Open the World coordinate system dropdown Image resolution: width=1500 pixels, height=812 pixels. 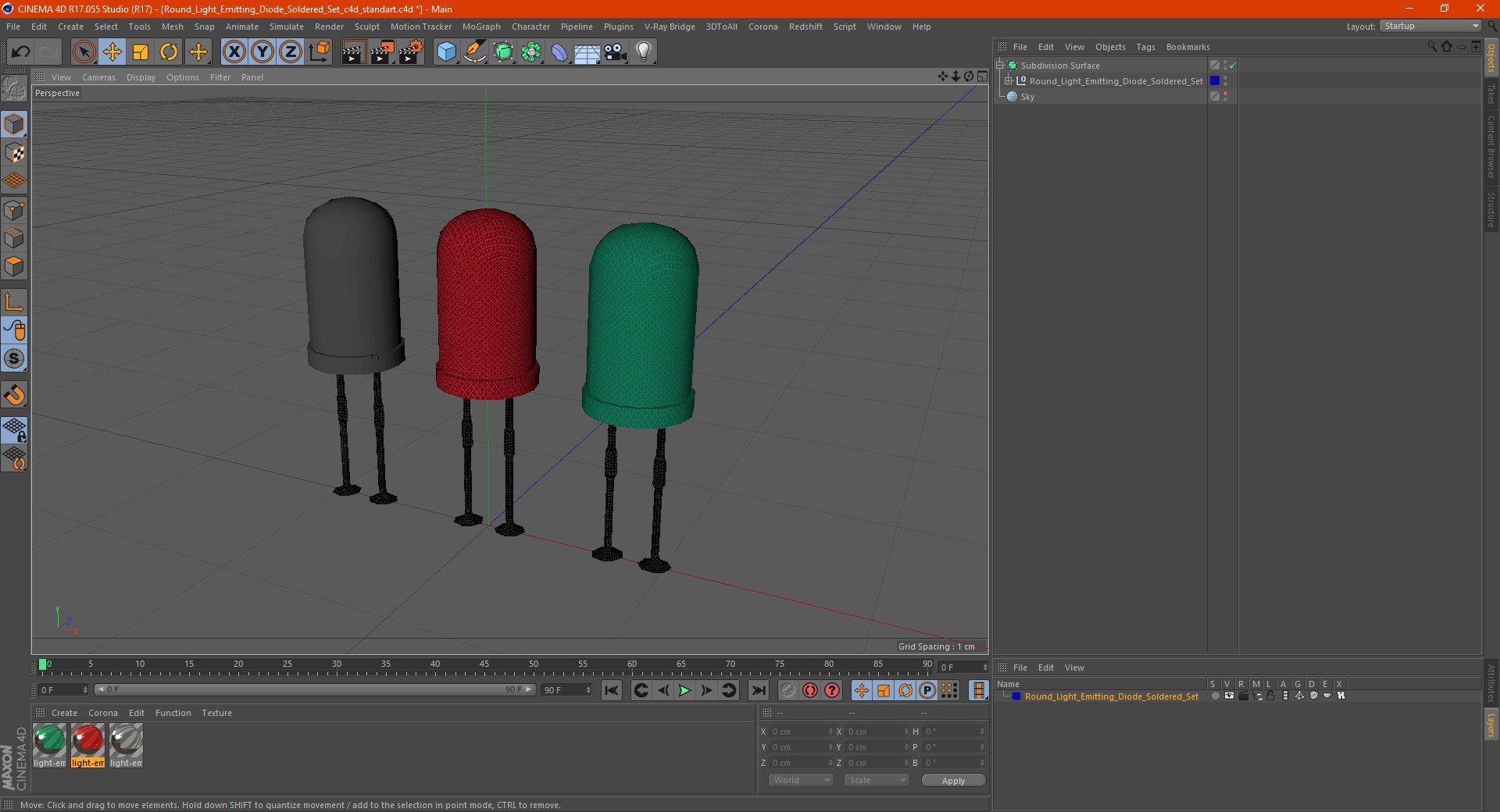pos(800,780)
